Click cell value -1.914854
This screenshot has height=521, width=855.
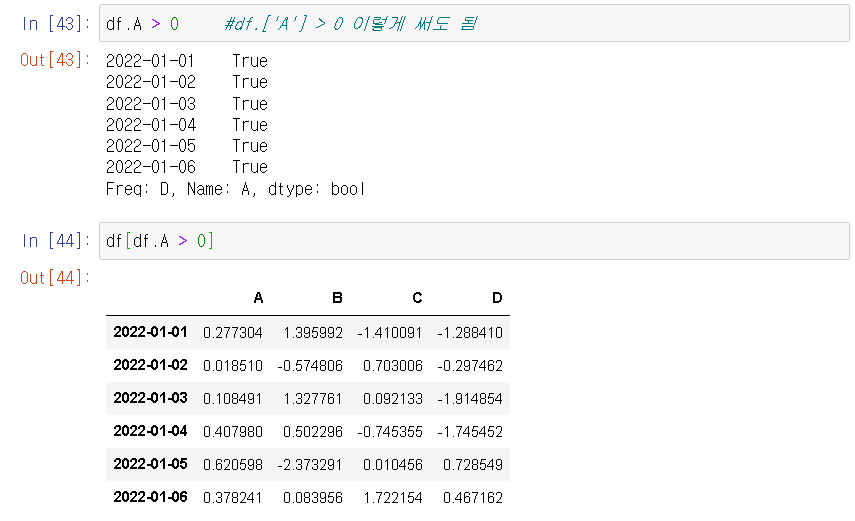pos(469,399)
